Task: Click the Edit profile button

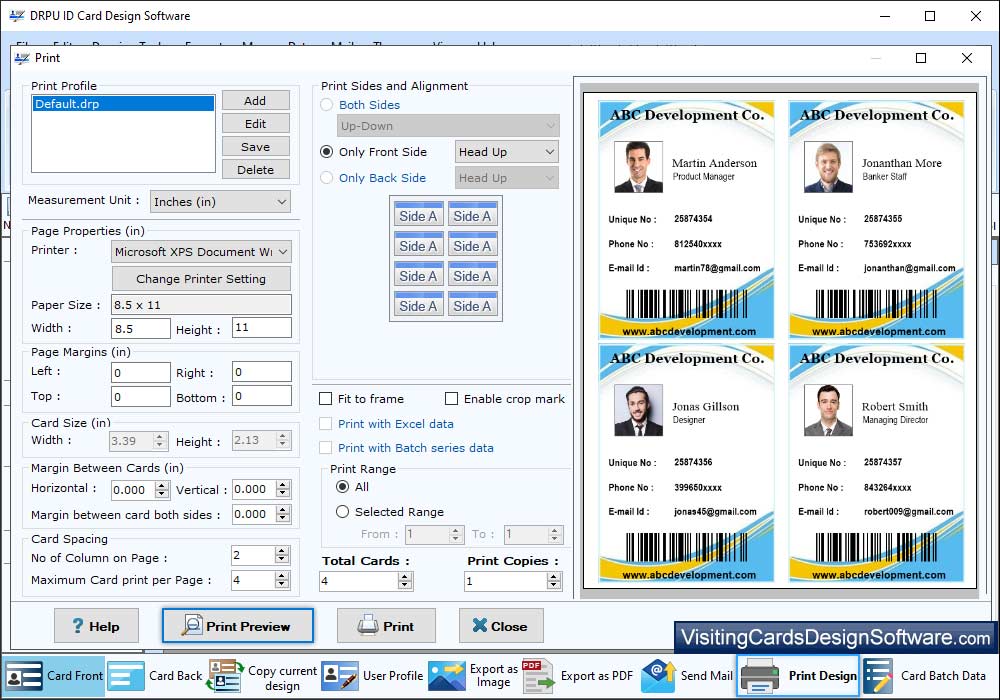Action: [255, 124]
